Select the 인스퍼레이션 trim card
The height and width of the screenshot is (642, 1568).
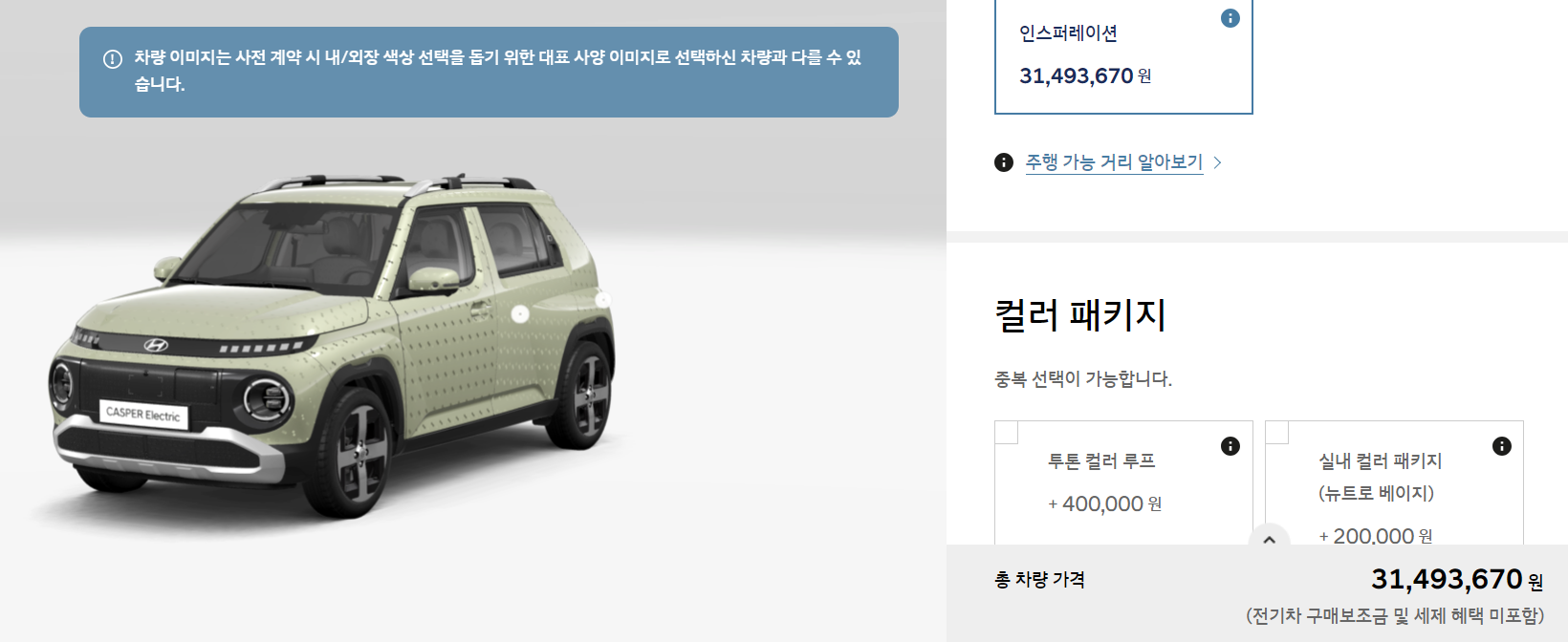1123,56
